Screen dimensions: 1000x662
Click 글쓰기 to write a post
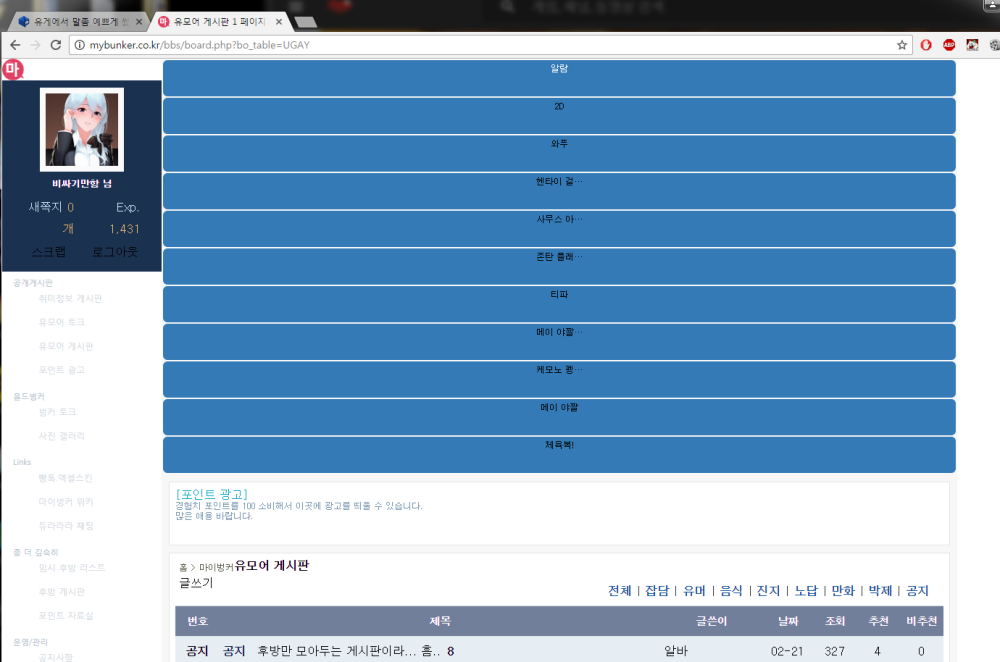[x=196, y=583]
